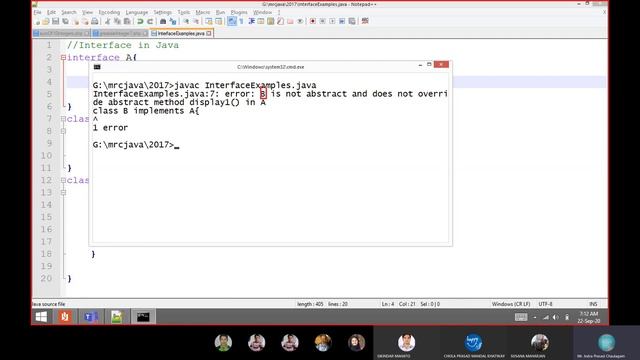
Task: Open Windows (CR LF) line ending selector
Action: (x=511, y=304)
